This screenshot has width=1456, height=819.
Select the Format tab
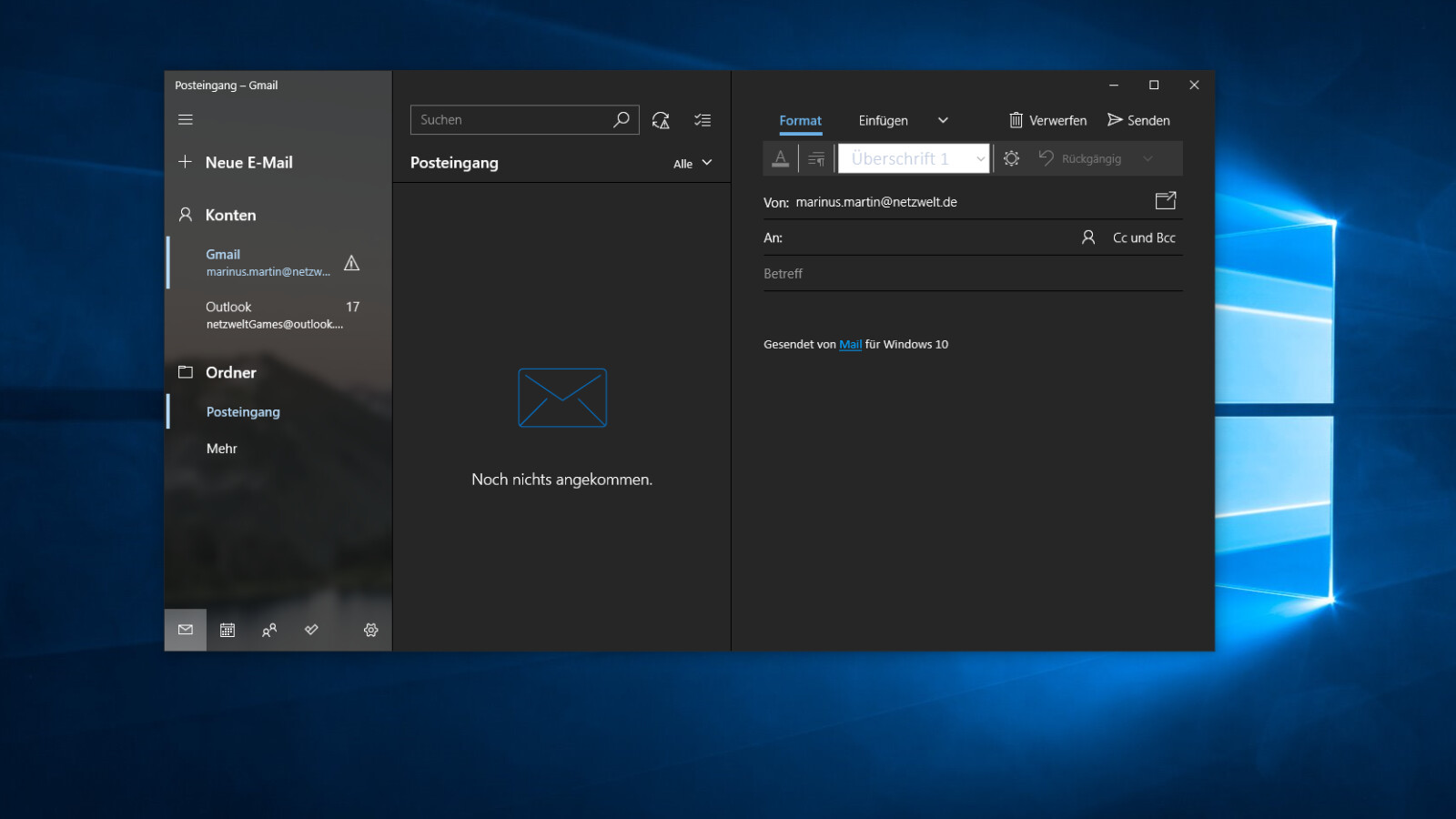point(800,119)
